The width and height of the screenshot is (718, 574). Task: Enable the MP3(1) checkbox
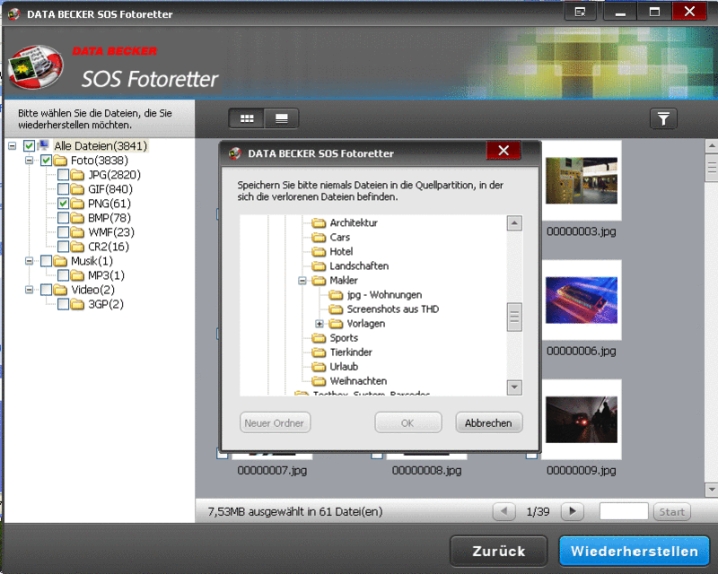pos(64,275)
